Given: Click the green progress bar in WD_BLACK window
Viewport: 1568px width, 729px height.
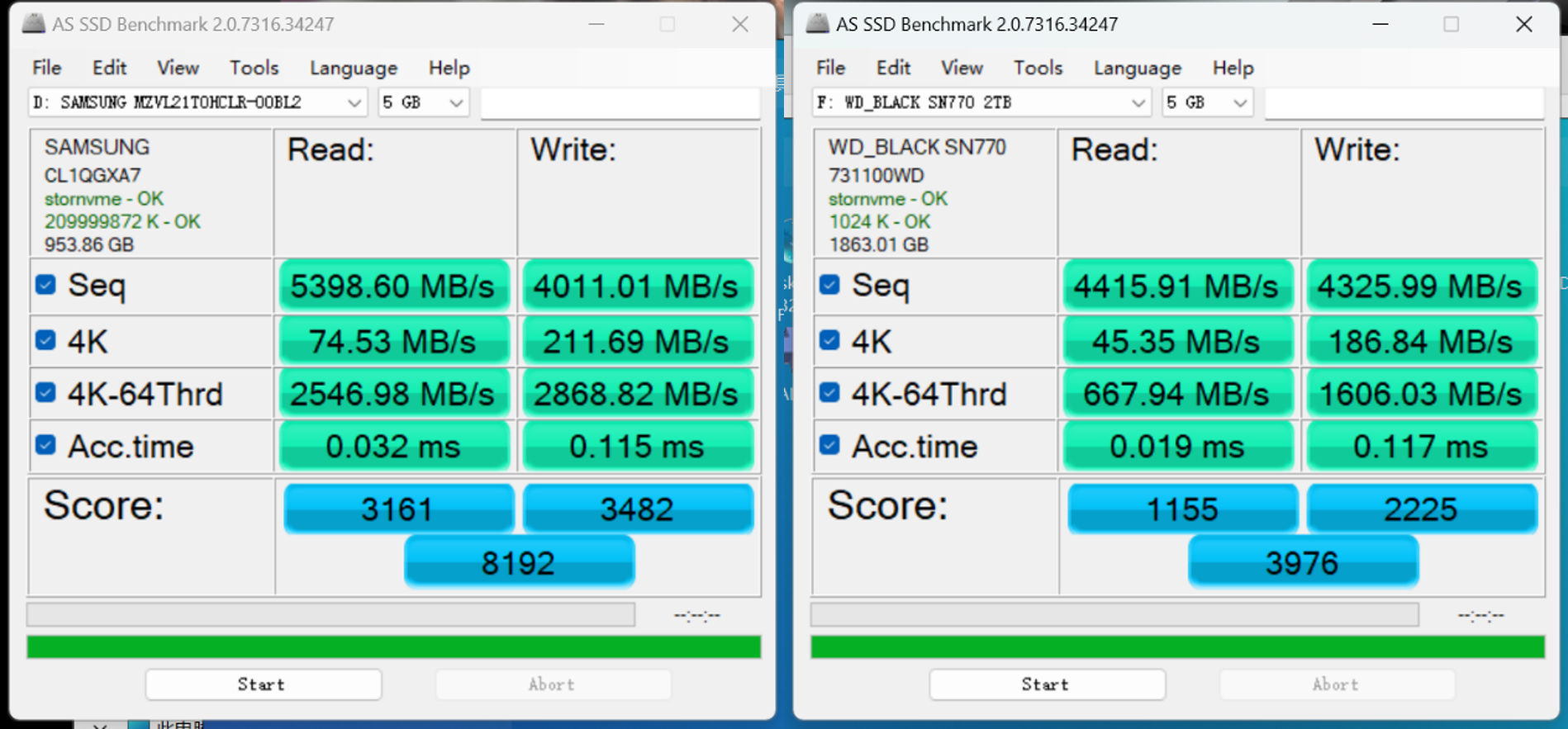Looking at the screenshot, I should click(1178, 646).
